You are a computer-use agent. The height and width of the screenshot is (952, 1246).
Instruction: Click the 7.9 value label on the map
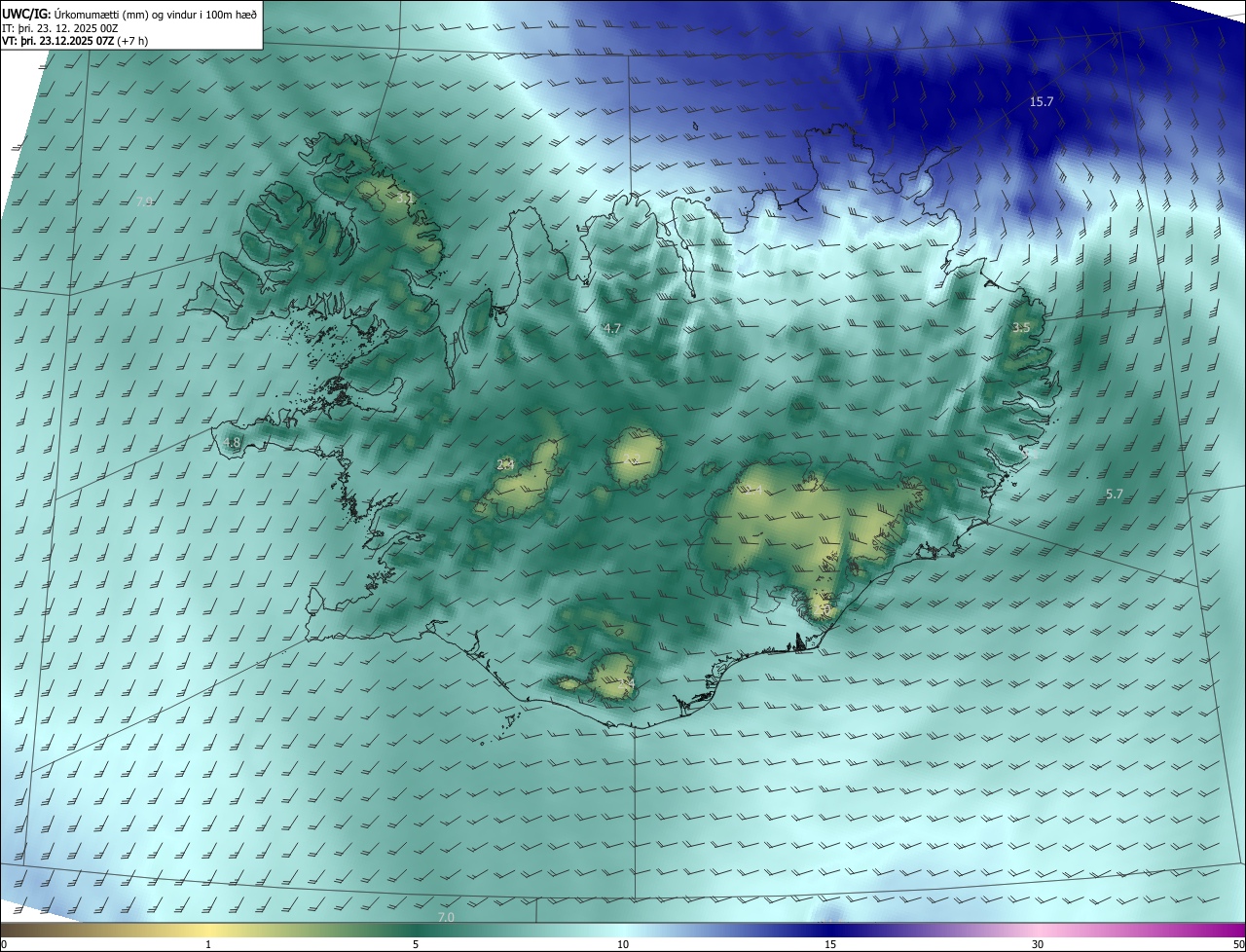[145, 201]
